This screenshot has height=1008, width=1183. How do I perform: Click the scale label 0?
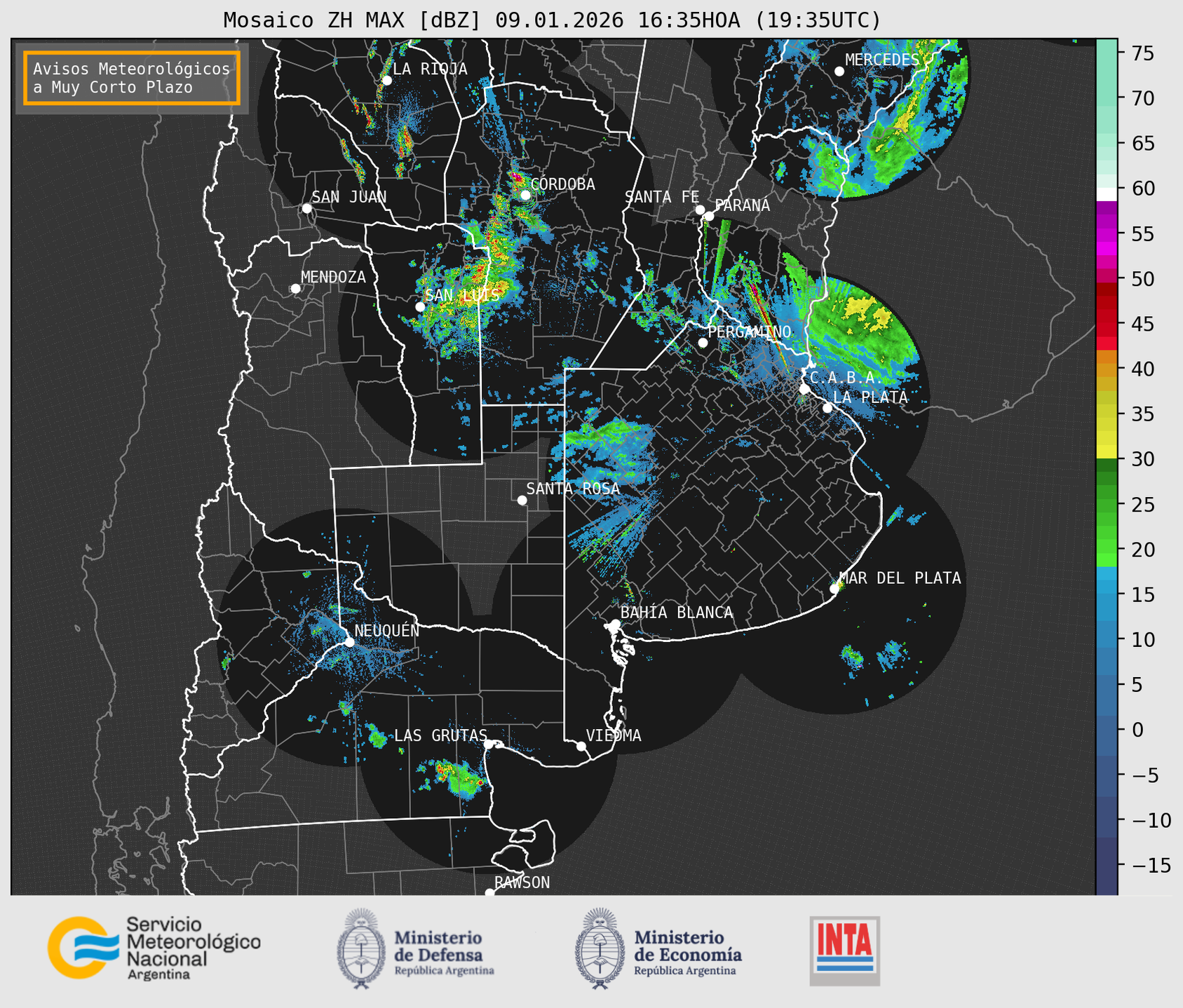1137,730
